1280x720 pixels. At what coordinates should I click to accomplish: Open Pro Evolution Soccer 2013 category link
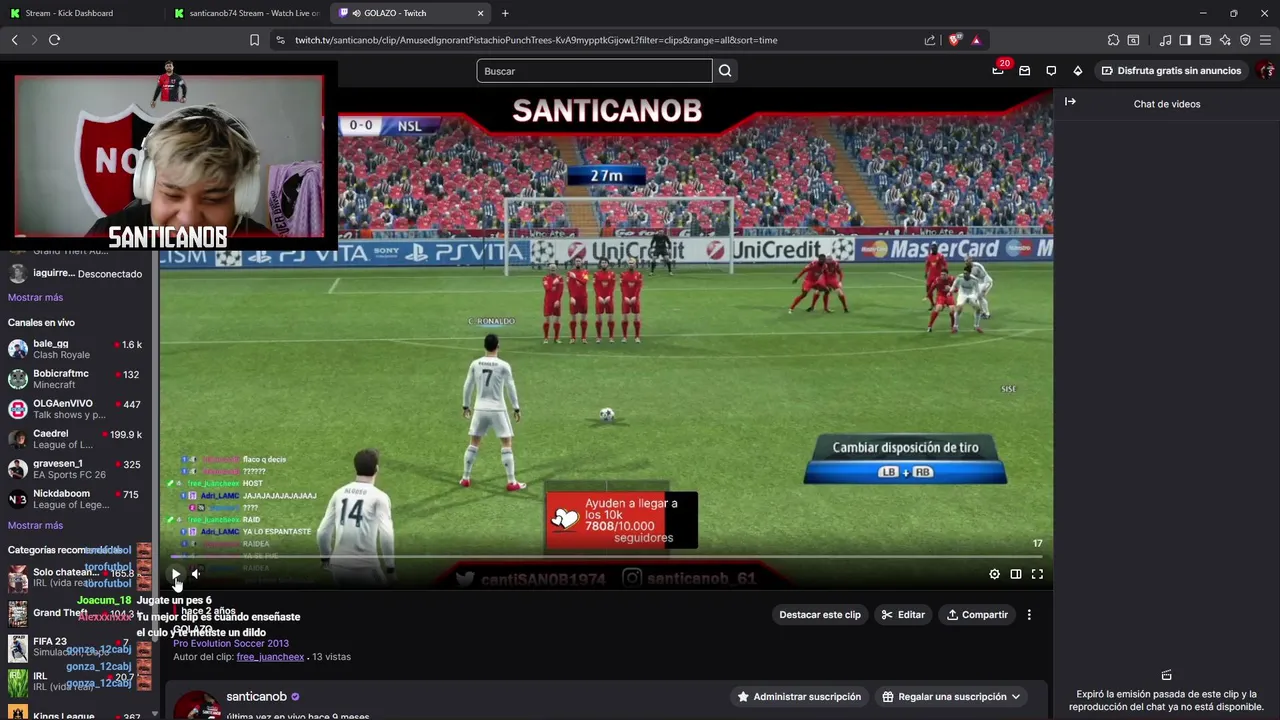[231, 644]
